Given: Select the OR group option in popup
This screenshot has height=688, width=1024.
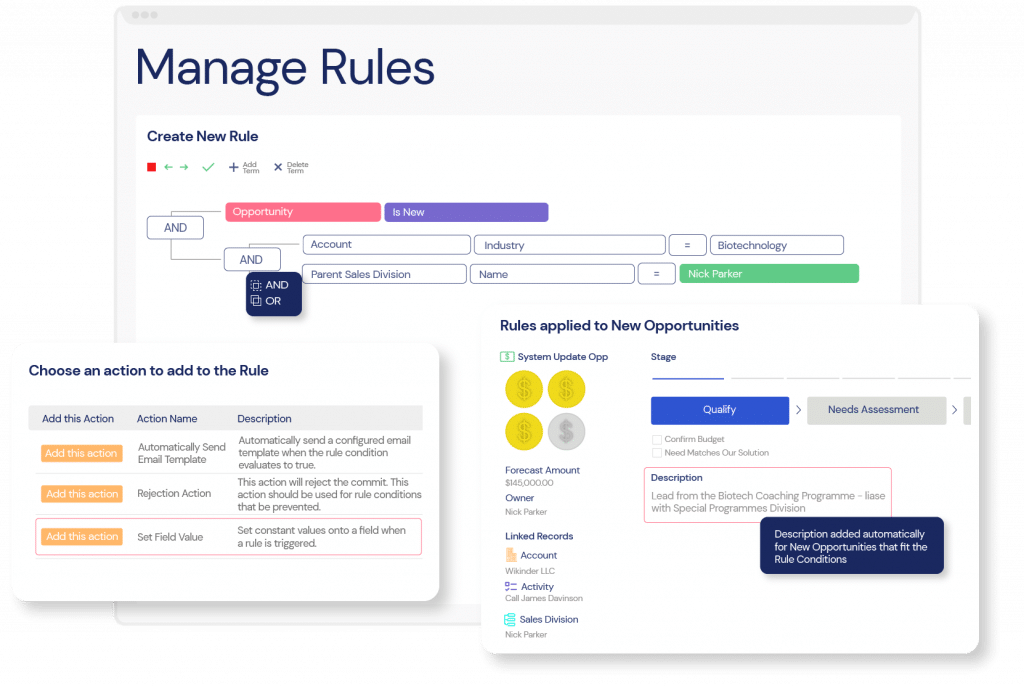Looking at the screenshot, I should tap(266, 301).
